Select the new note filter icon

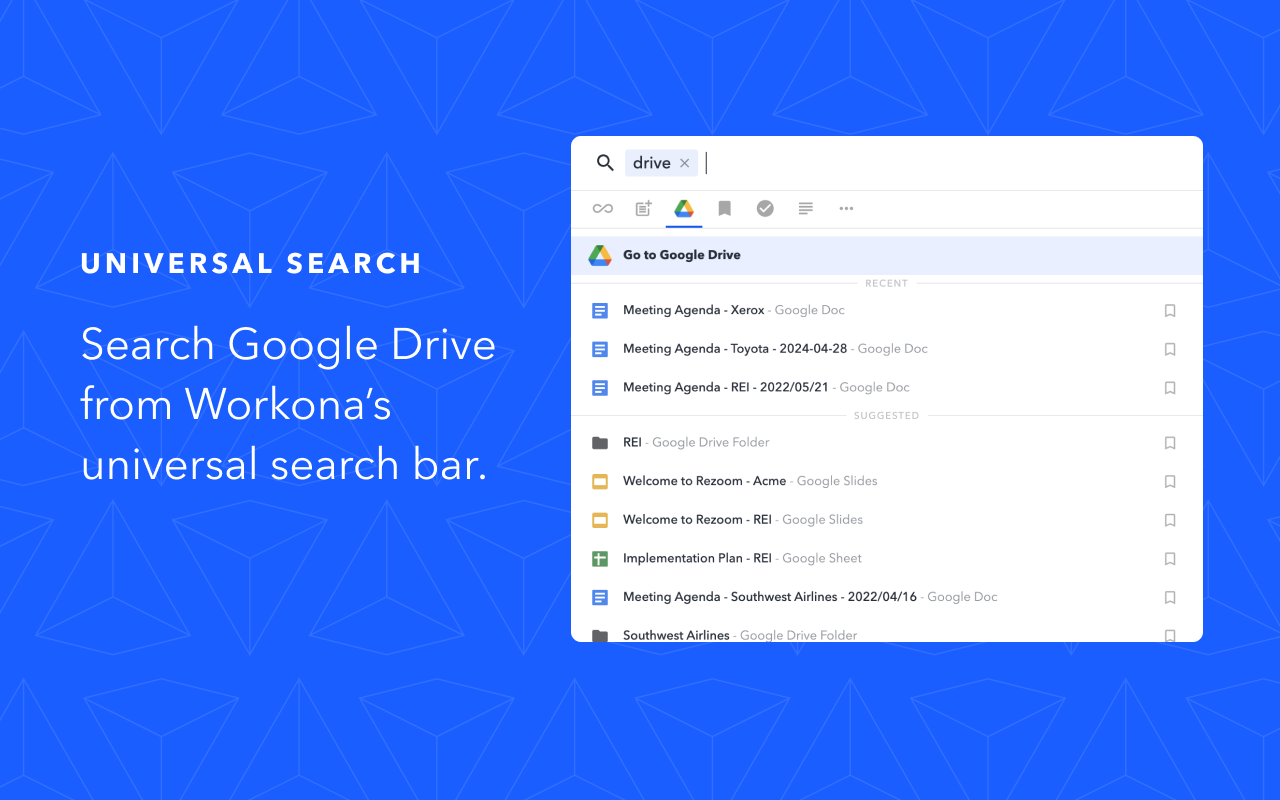644,208
